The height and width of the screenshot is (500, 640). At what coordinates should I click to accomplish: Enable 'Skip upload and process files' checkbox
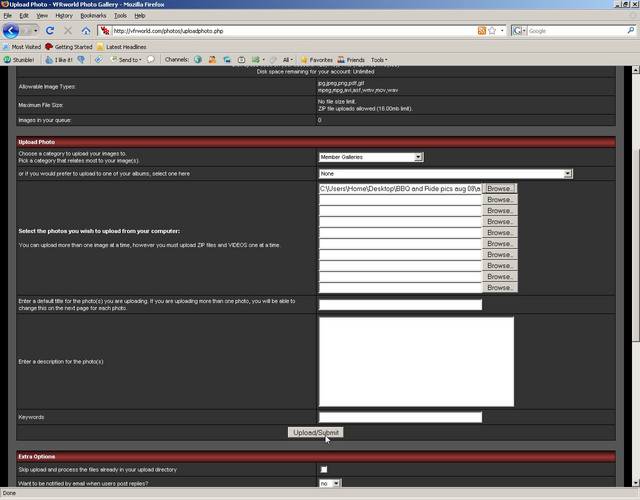tap(323, 469)
